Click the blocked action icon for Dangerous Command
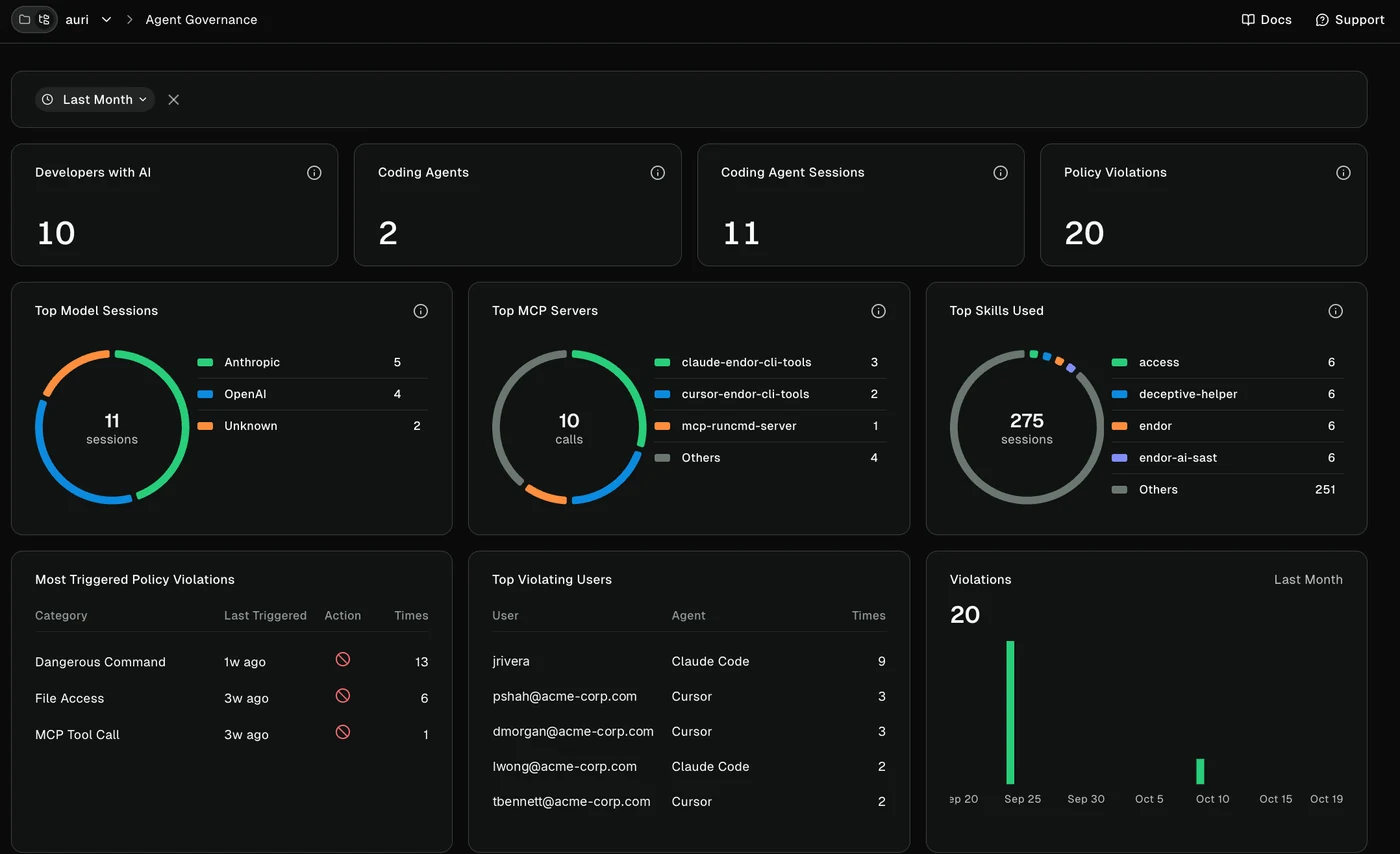The image size is (1400, 854). pos(343,660)
